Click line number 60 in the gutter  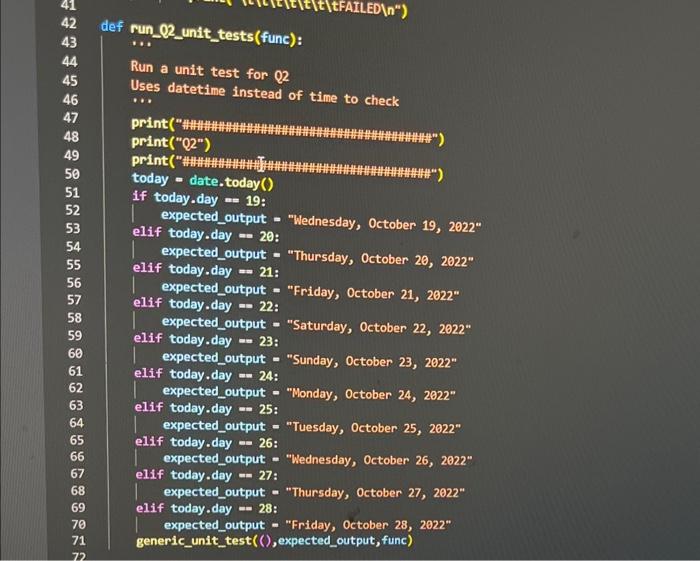(x=75, y=353)
